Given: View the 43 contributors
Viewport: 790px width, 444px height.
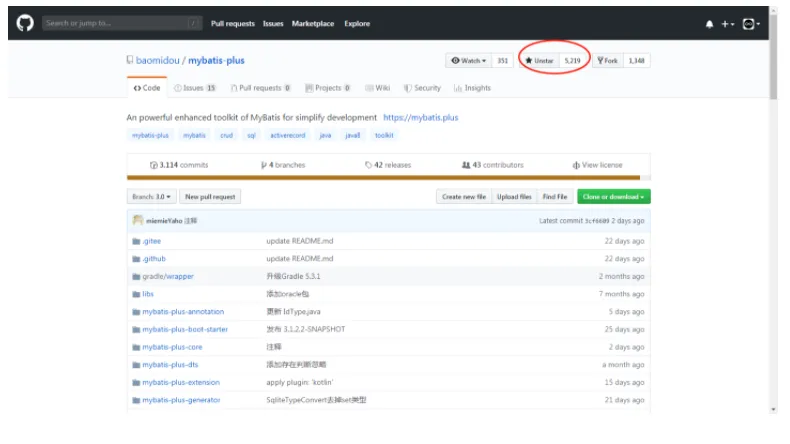Looking at the screenshot, I should tap(493, 165).
